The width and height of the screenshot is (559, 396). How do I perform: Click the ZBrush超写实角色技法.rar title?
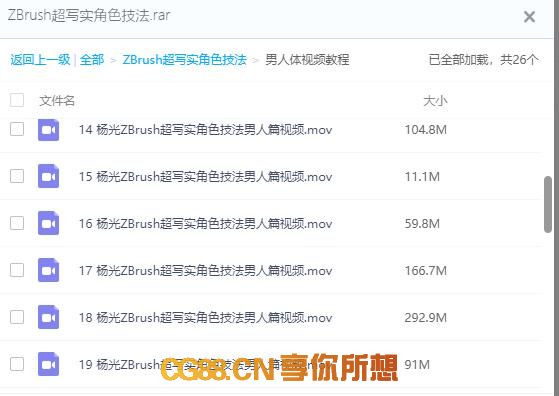click(89, 15)
